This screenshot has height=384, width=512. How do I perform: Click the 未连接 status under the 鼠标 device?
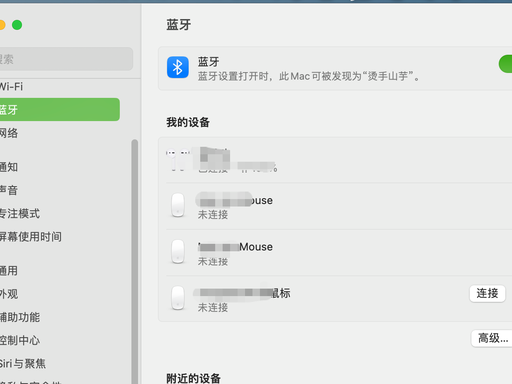213,307
